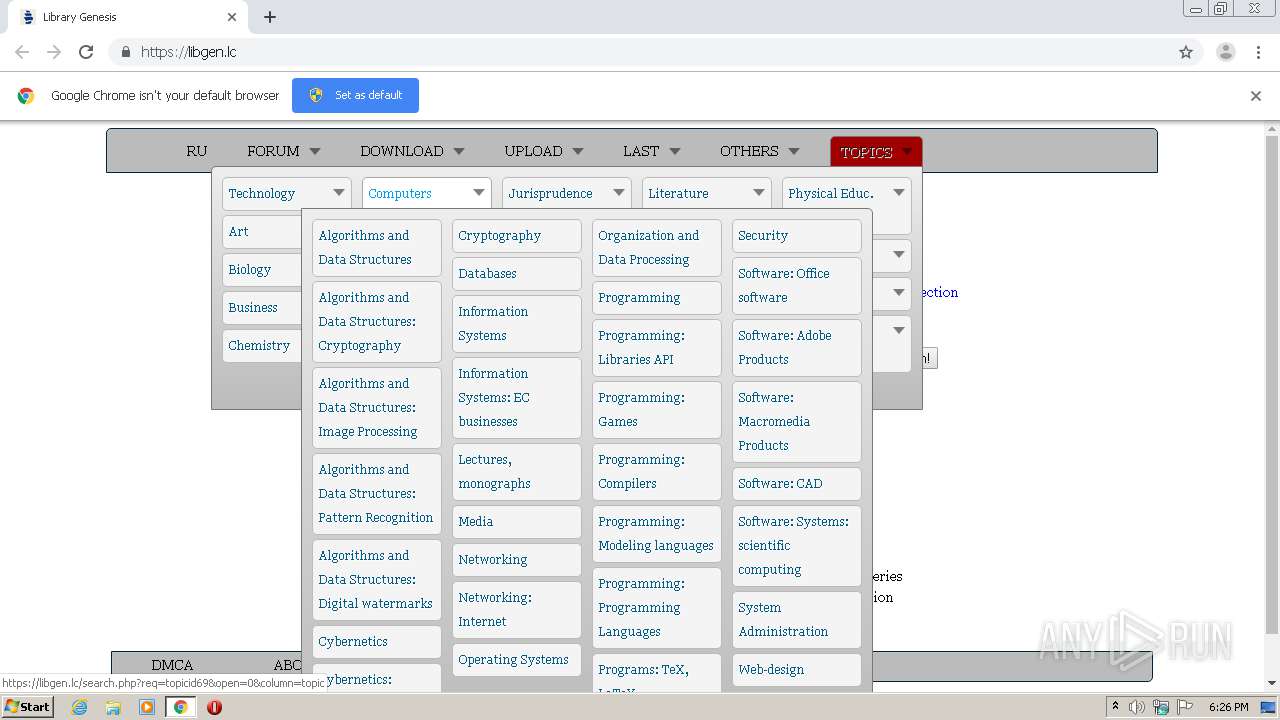The height and width of the screenshot is (720, 1280).
Task: Close the Library Genesis tab
Action: (x=232, y=17)
